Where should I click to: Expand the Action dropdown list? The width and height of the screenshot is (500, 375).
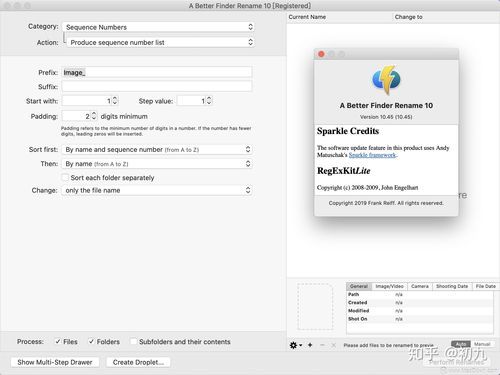click(x=160, y=42)
